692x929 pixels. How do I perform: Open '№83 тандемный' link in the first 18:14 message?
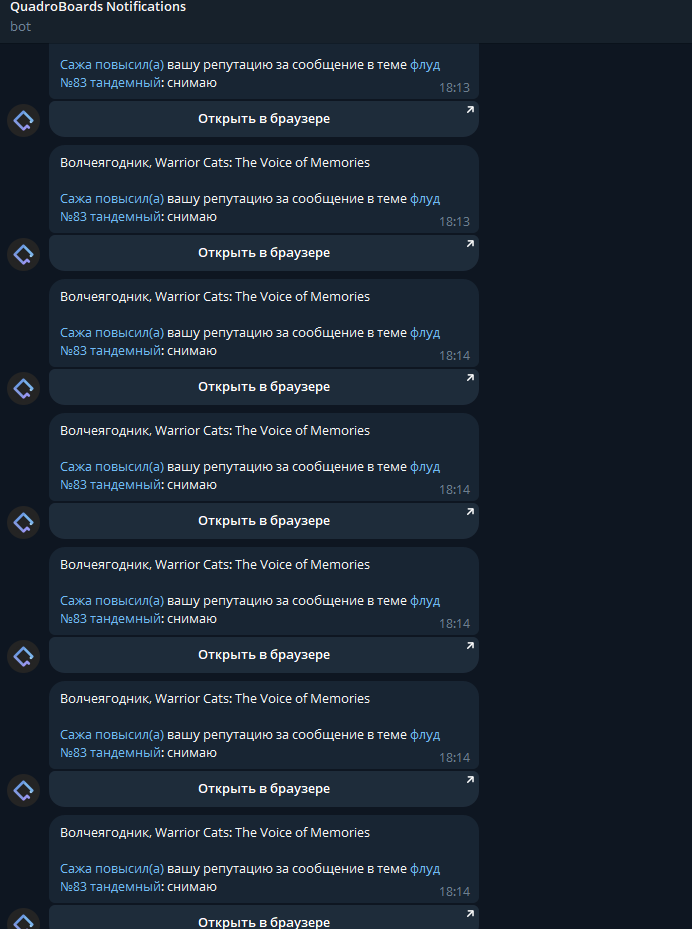coord(110,350)
